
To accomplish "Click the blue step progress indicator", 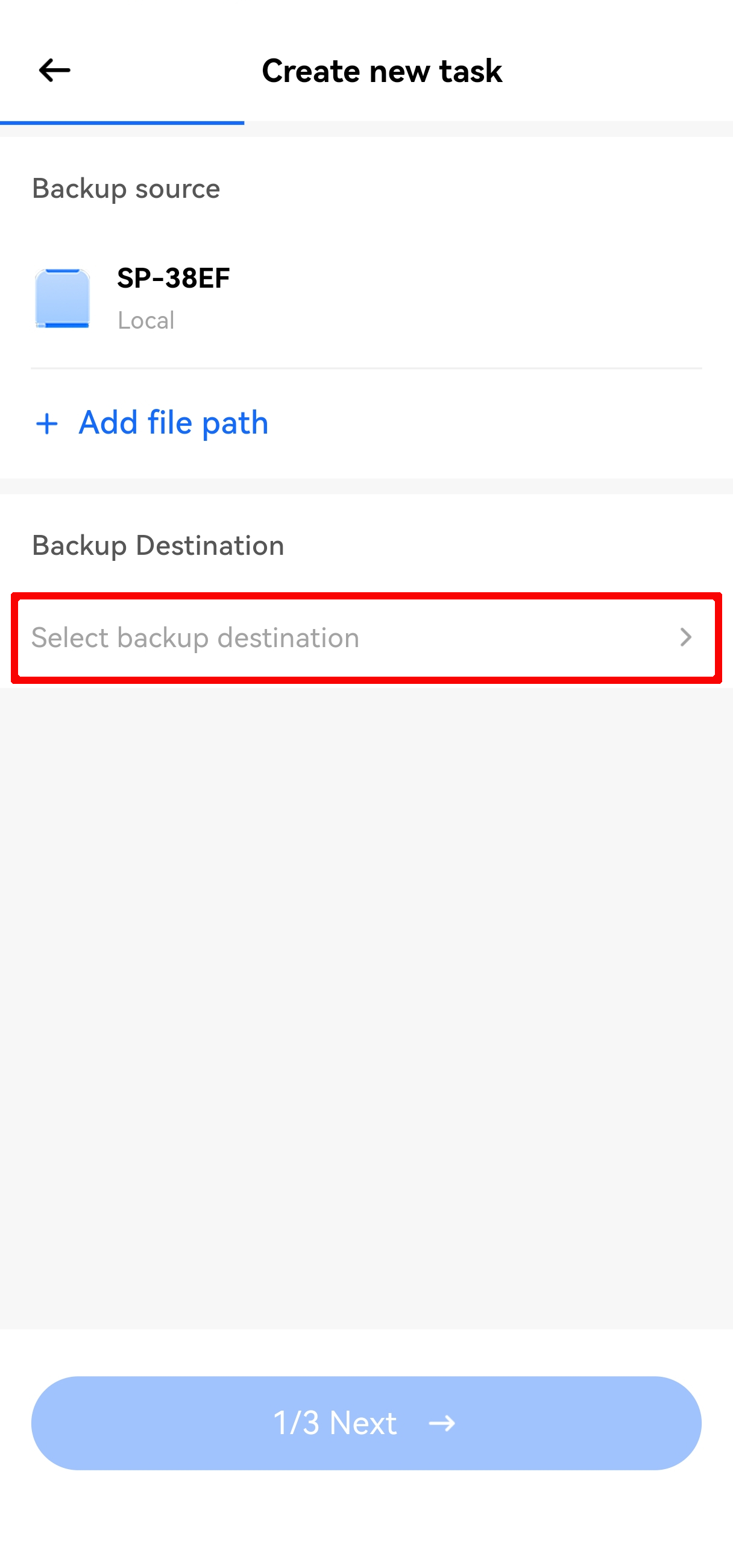I will coord(122,123).
